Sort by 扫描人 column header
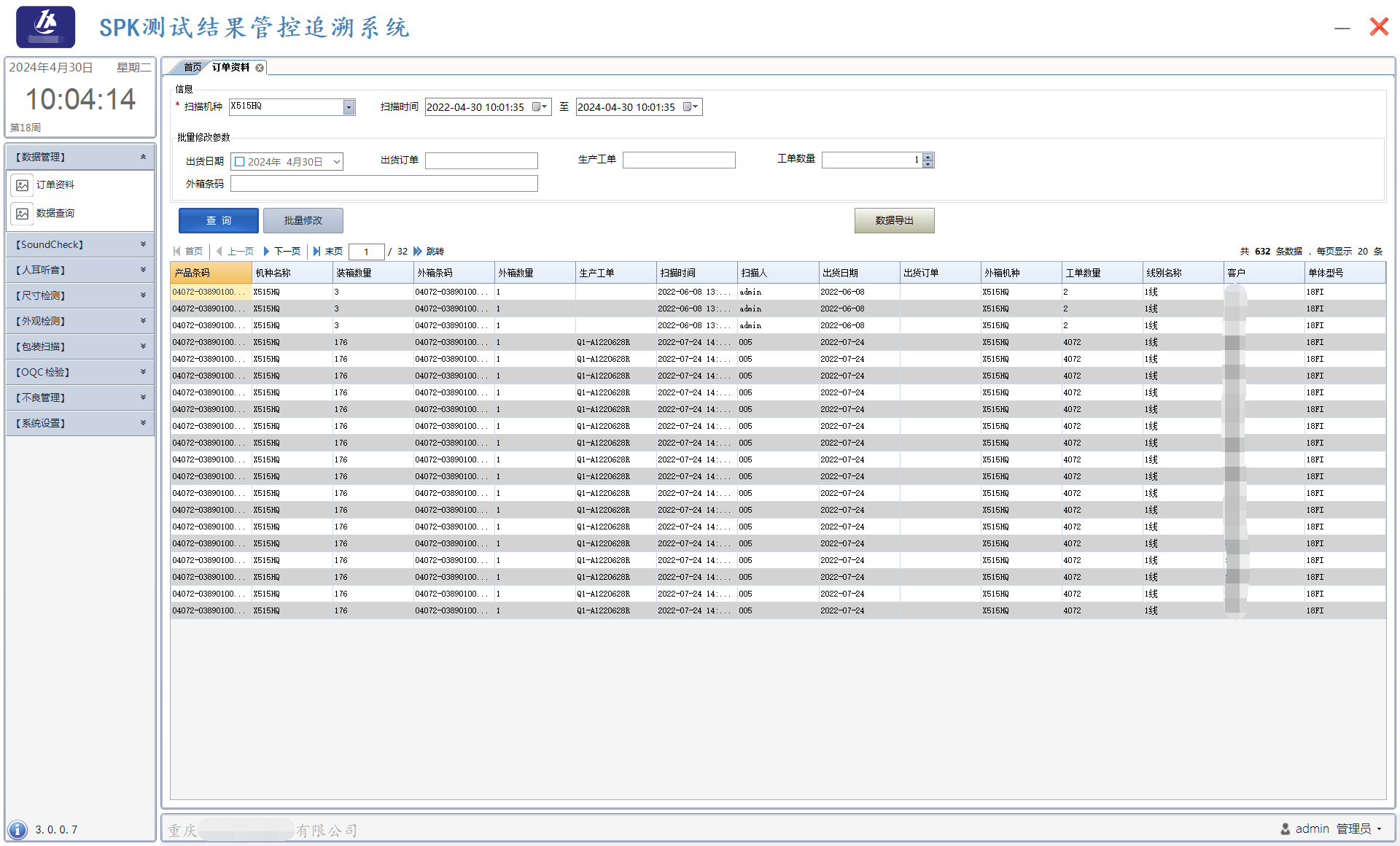Viewport: 1400px width, 846px height. point(778,273)
